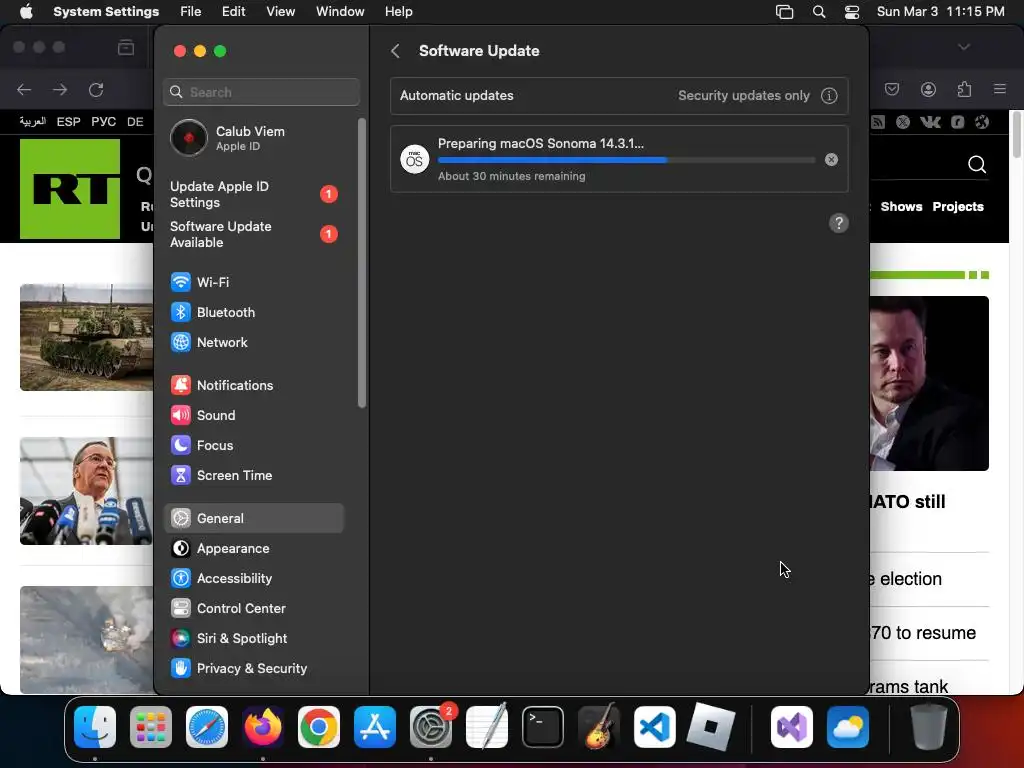Open Firefox hamburger menu

[1000, 89]
